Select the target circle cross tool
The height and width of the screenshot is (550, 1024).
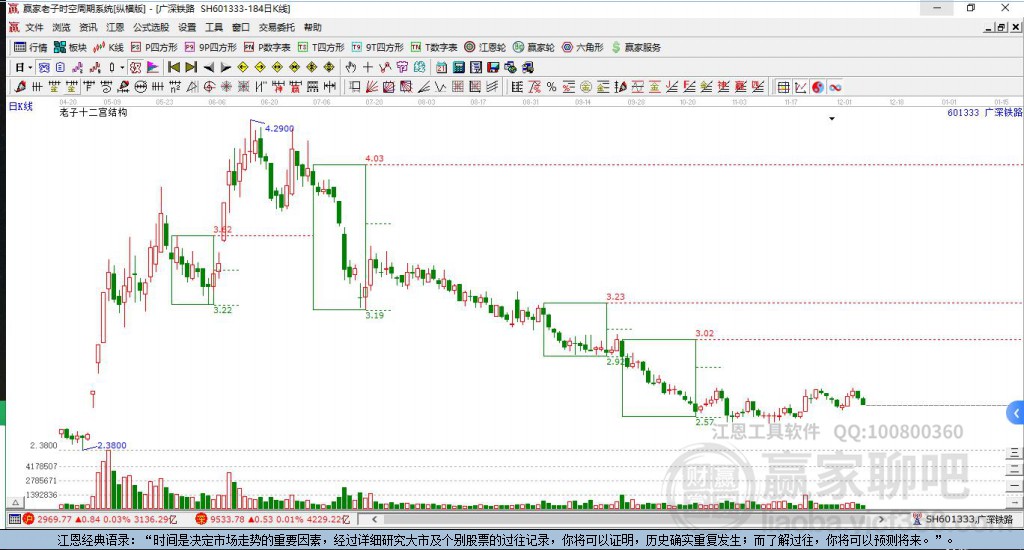click(x=209, y=87)
